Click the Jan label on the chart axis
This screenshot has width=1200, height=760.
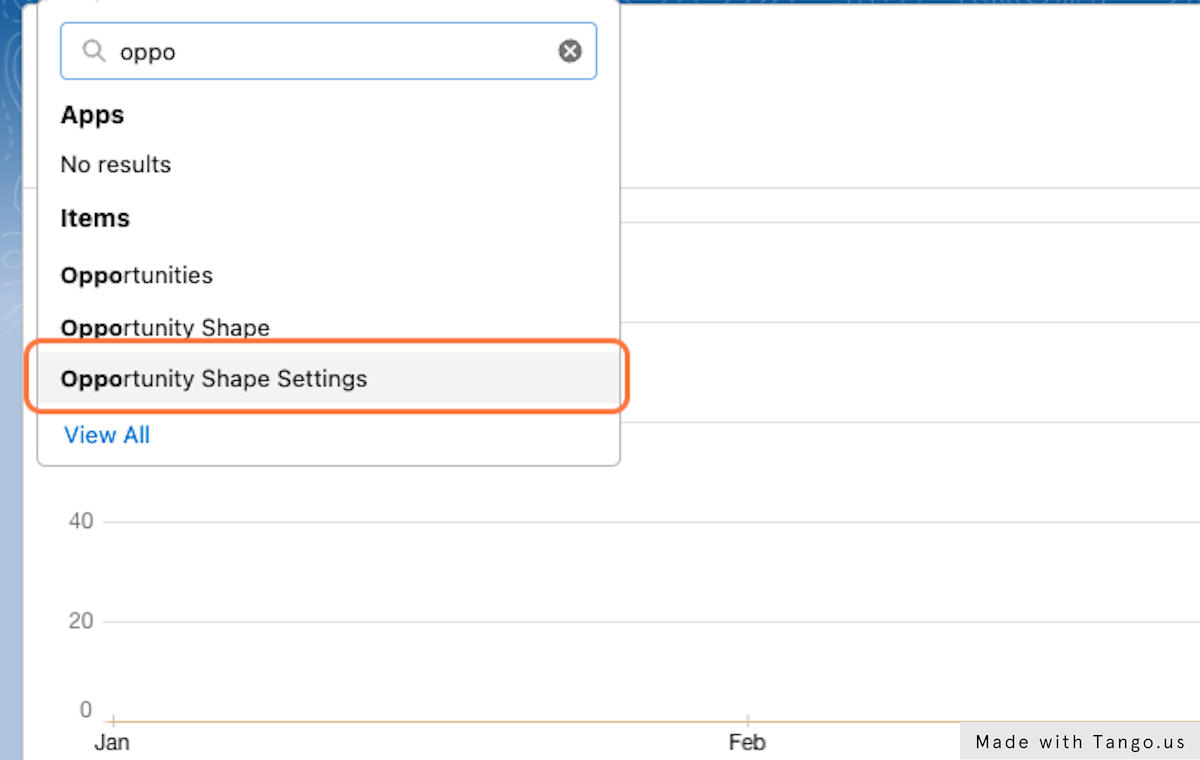(112, 742)
